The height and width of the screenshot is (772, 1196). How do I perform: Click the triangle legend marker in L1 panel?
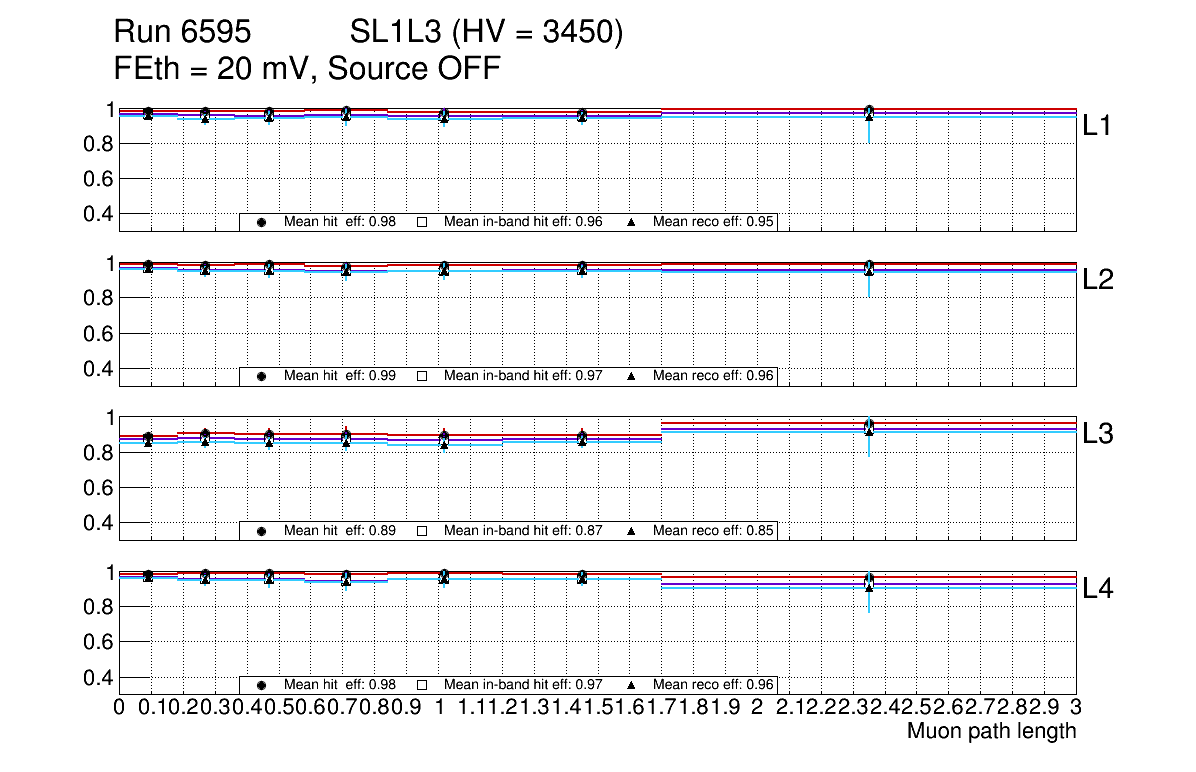click(632, 222)
